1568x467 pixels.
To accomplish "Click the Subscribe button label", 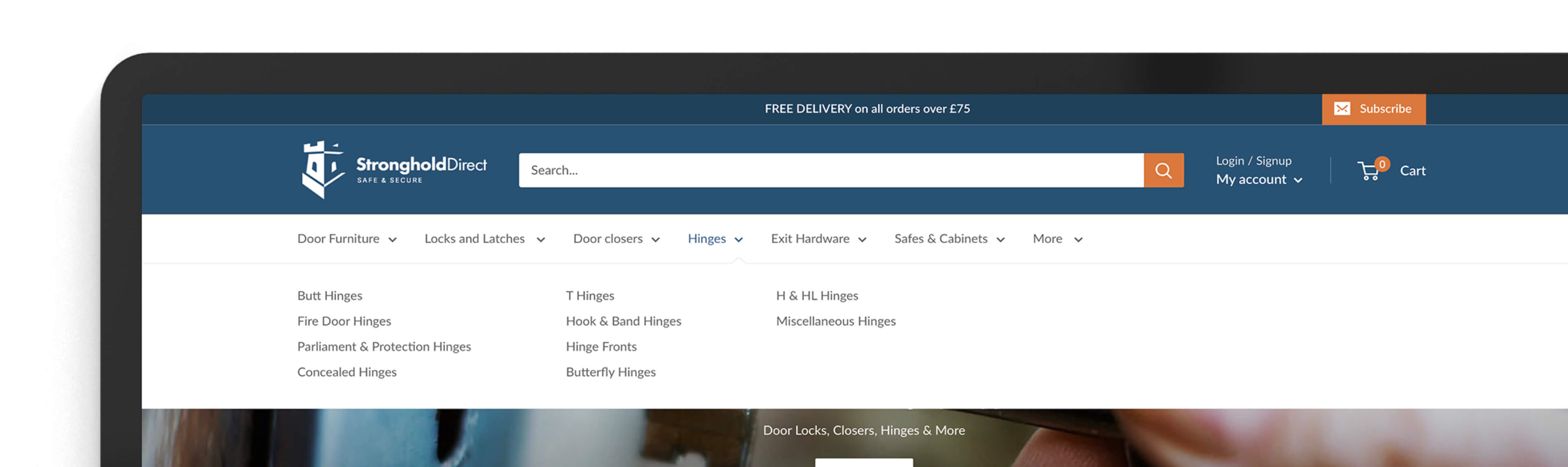I will pyautogui.click(x=1385, y=109).
